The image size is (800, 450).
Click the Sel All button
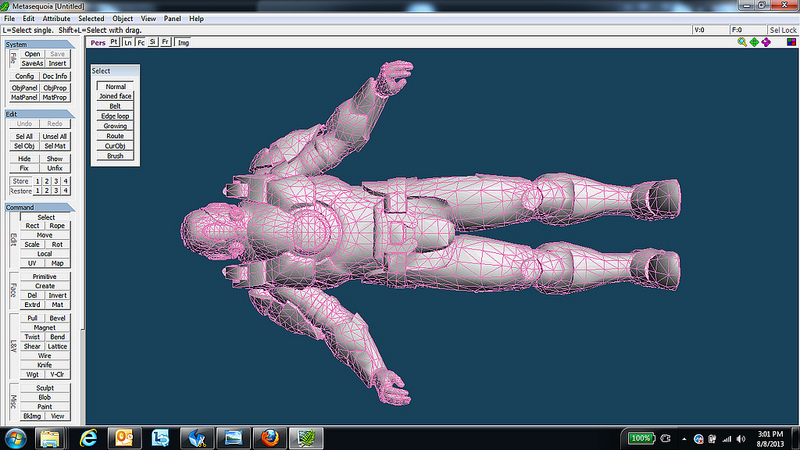[x=24, y=136]
